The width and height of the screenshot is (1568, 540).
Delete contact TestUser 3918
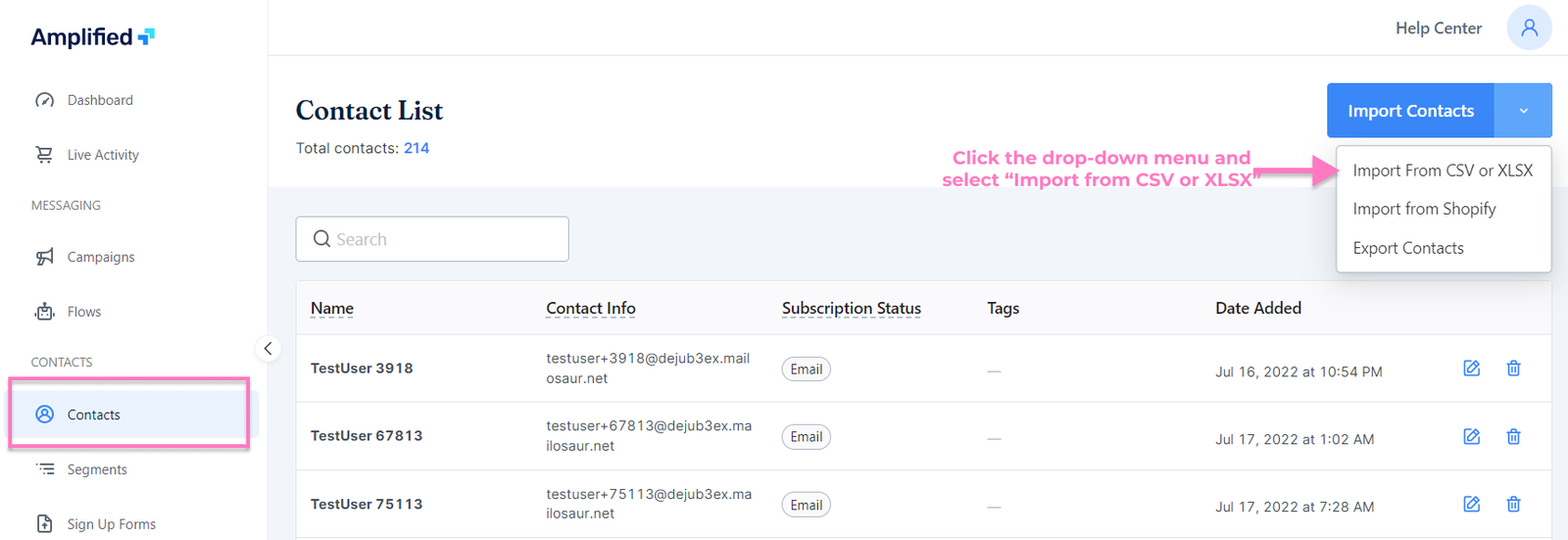[1513, 368]
